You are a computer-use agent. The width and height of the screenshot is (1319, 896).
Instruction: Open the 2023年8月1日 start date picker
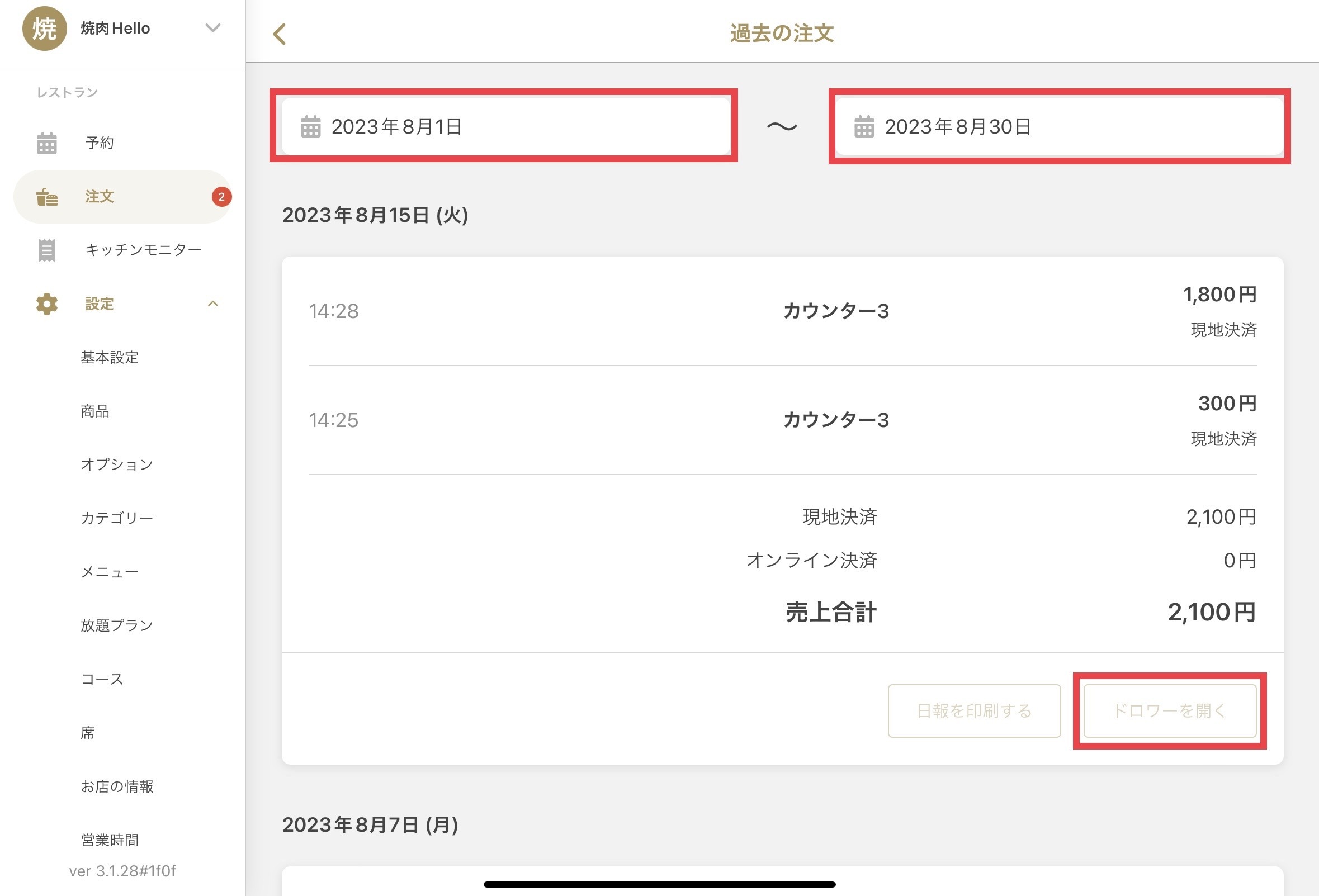(x=505, y=126)
